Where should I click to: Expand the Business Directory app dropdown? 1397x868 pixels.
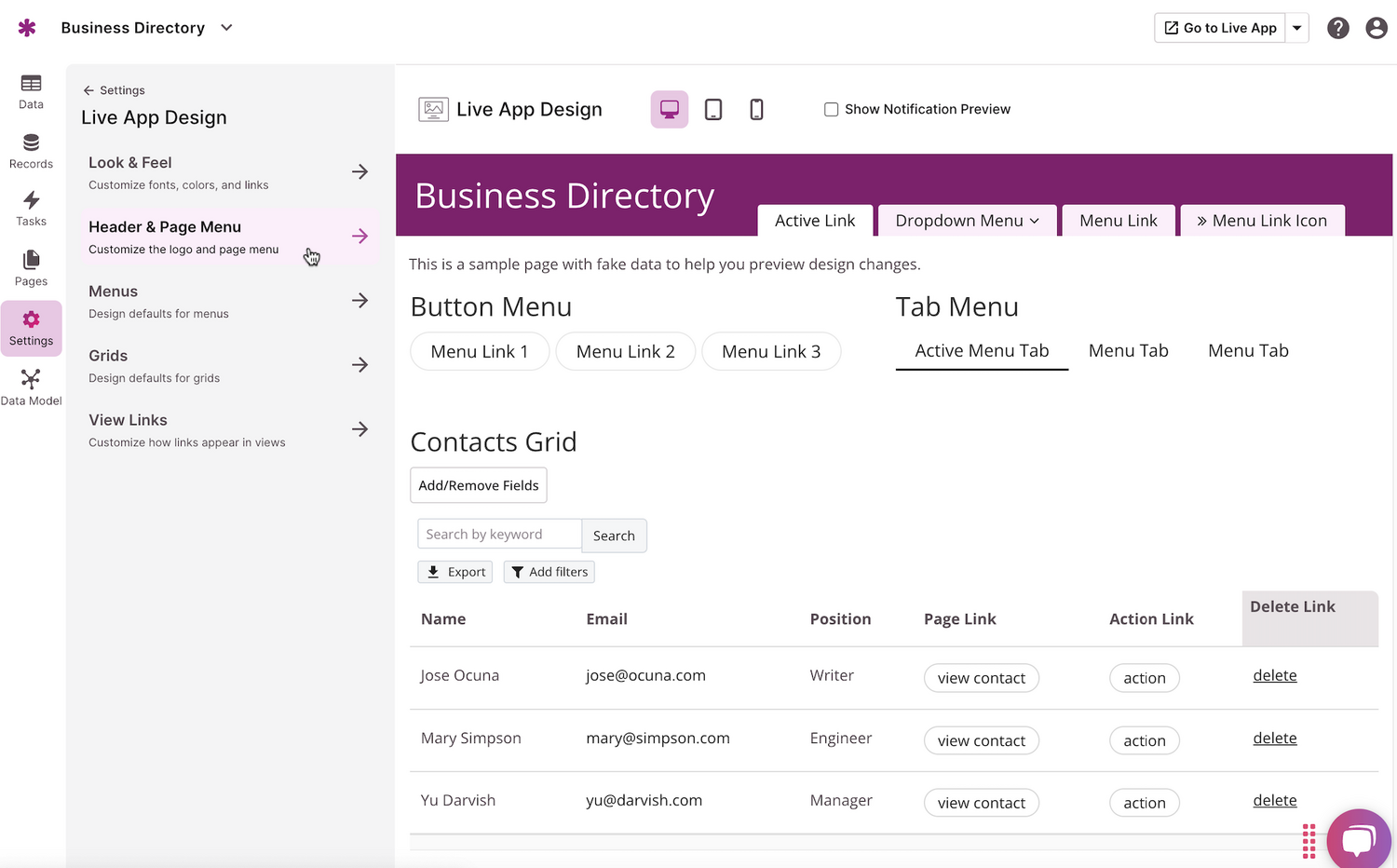point(226,28)
